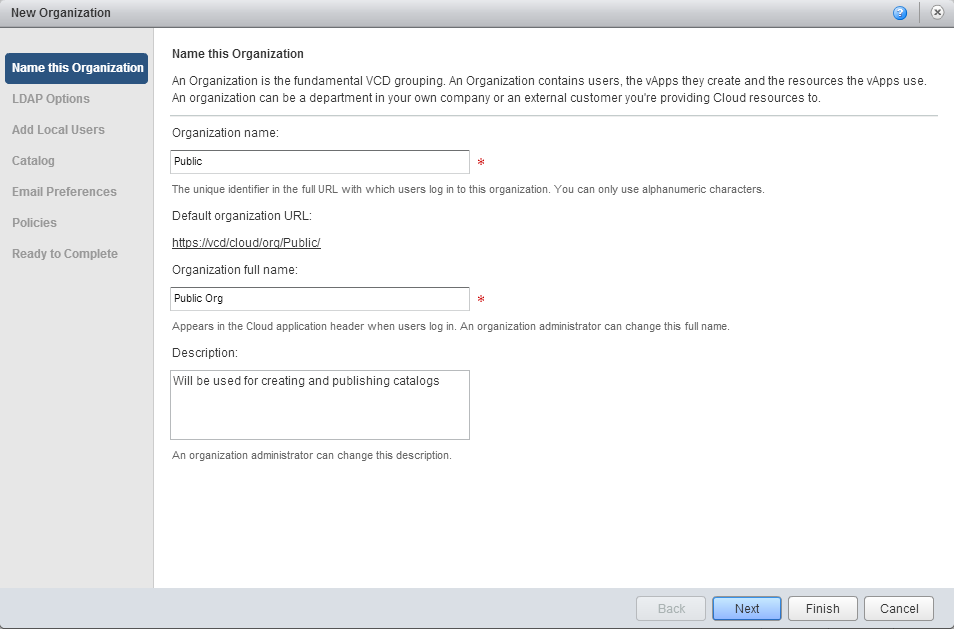The image size is (954, 629).
Task: Open the Add Local Users step
Action: pos(58,130)
